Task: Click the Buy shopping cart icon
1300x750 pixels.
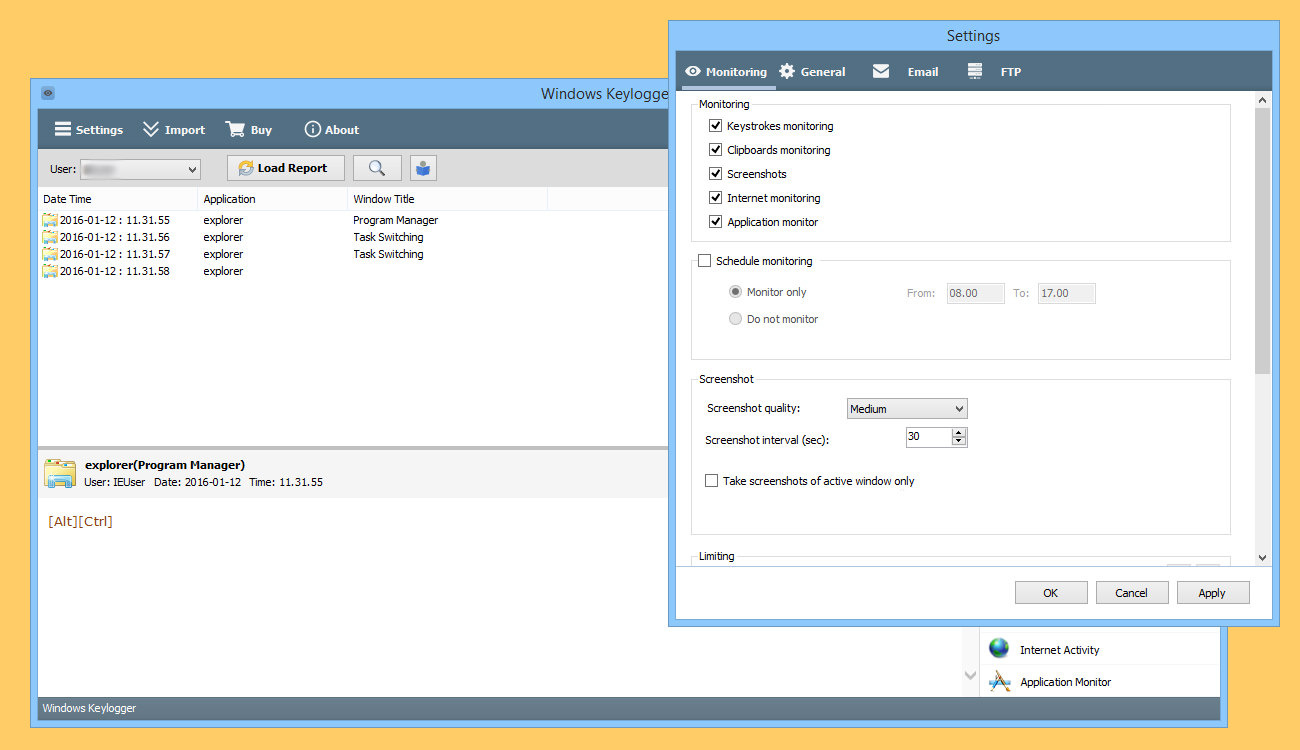Action: [x=235, y=130]
